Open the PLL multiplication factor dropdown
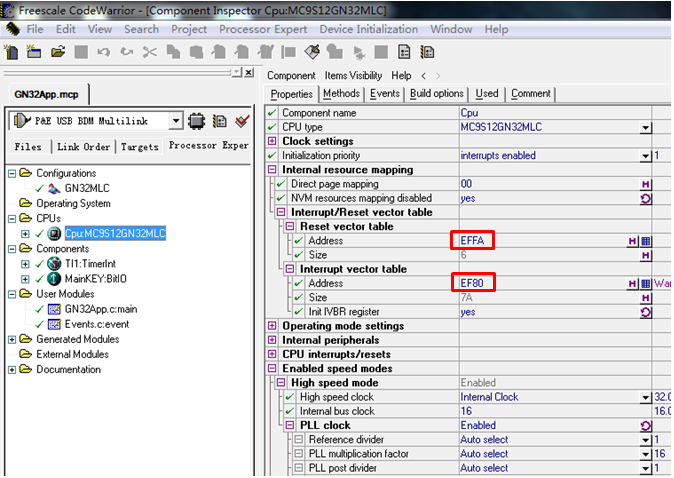The width and height of the screenshot is (674, 478). pyautogui.click(x=646, y=454)
